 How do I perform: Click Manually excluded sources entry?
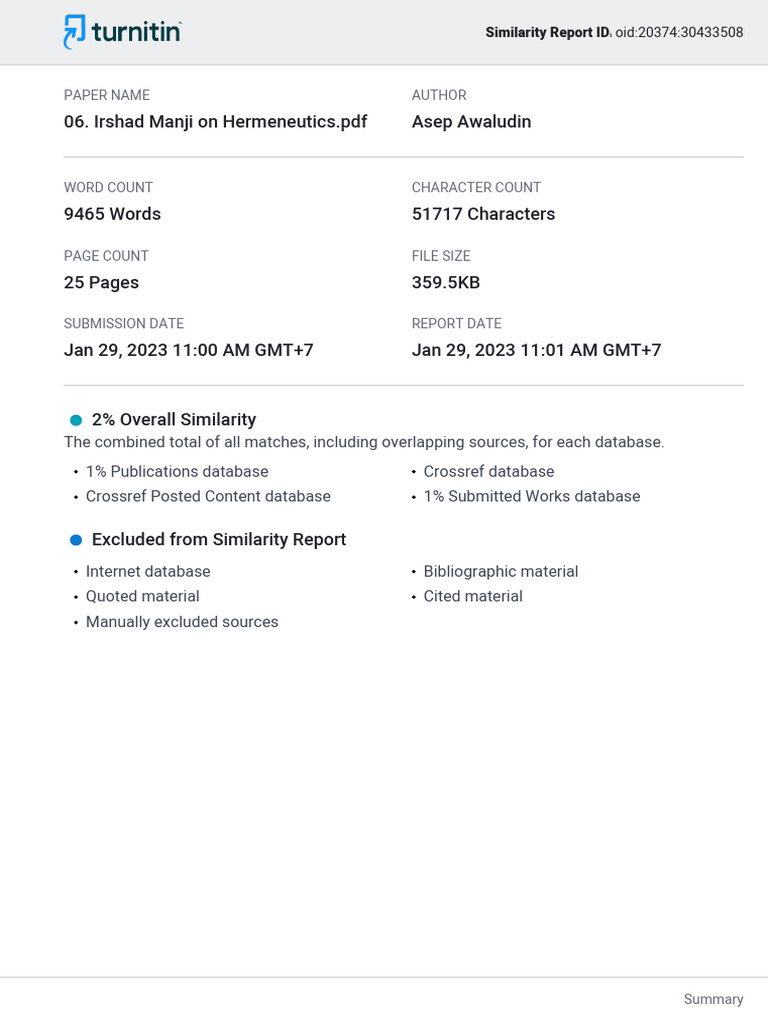click(x=182, y=622)
